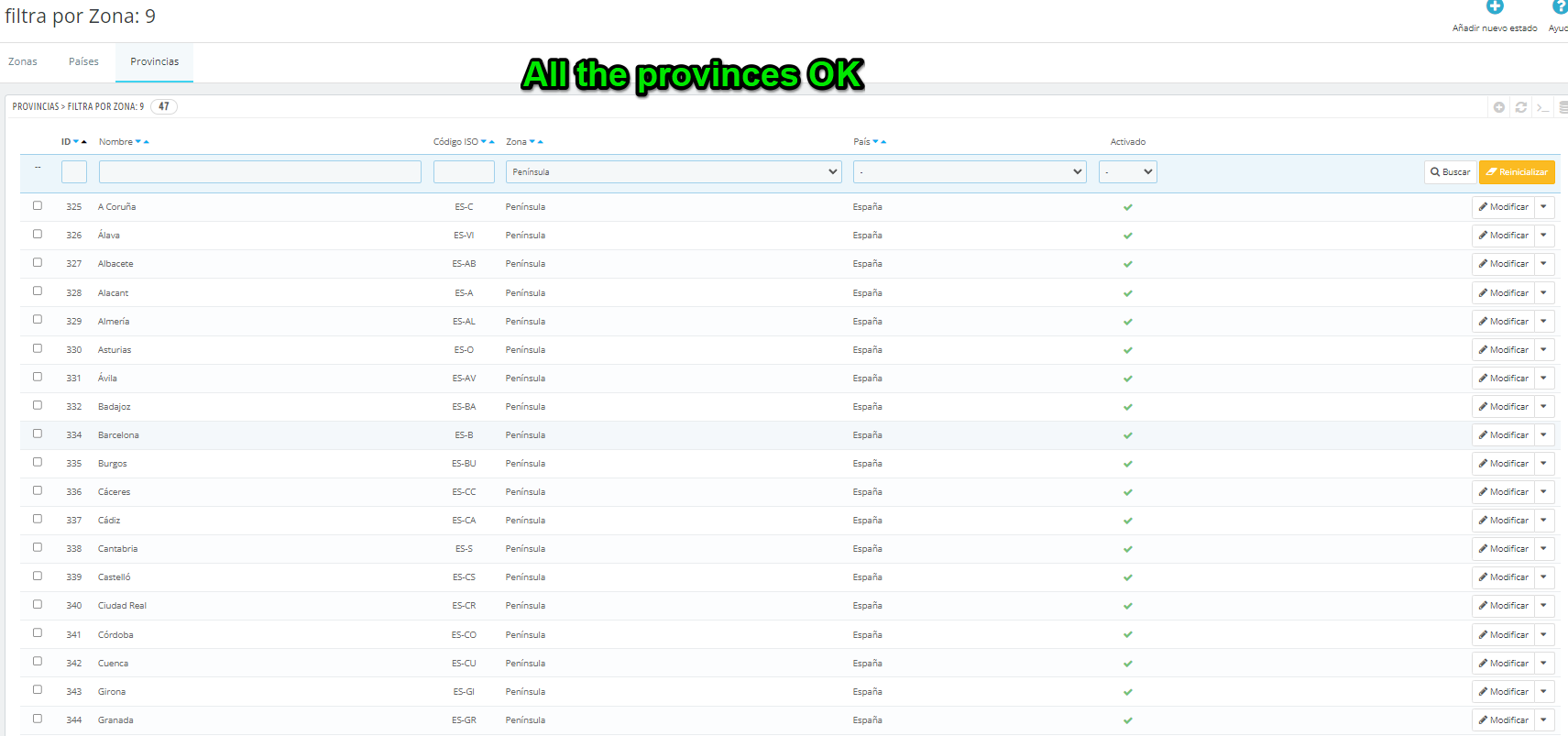The height and width of the screenshot is (736, 1568).
Task: Sort the País column ascending
Action: [x=884, y=142]
